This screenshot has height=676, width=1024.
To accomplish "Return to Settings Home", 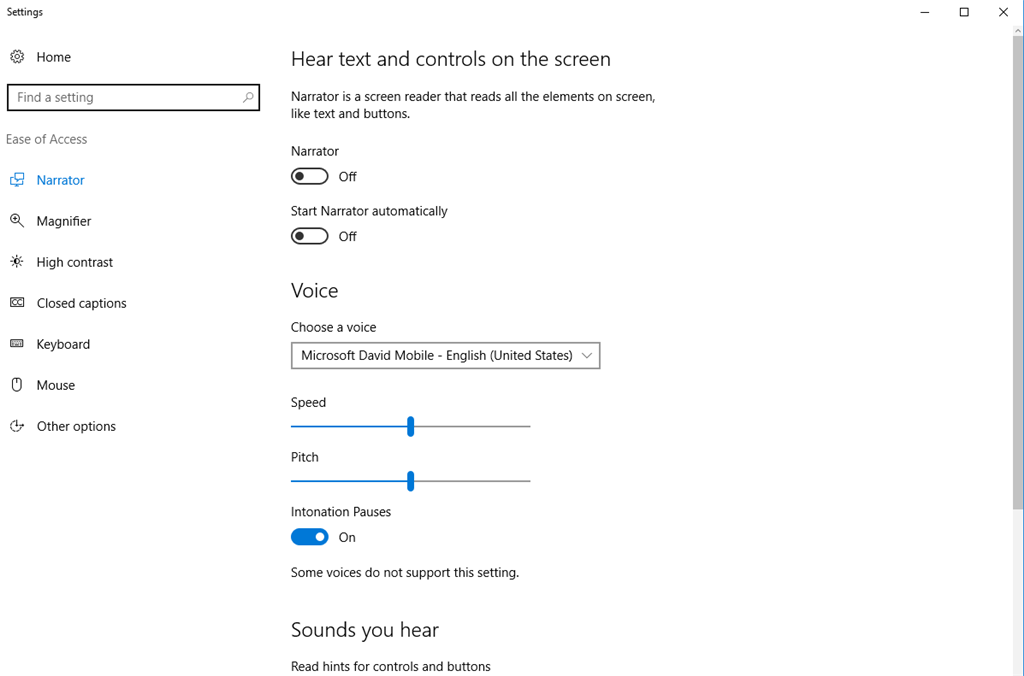I will tap(54, 57).
